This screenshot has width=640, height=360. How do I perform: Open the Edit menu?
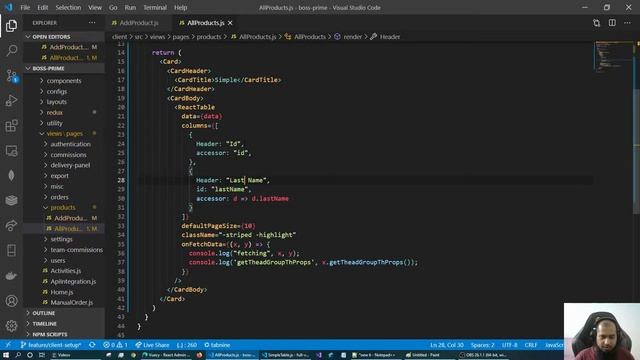pos(42,7)
